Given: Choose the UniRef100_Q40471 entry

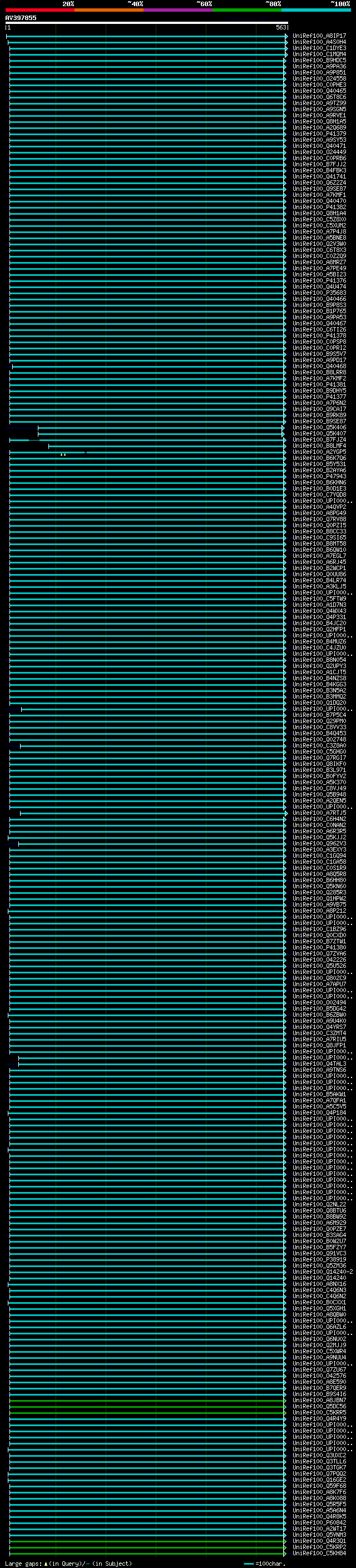Looking at the screenshot, I should [x=319, y=146].
